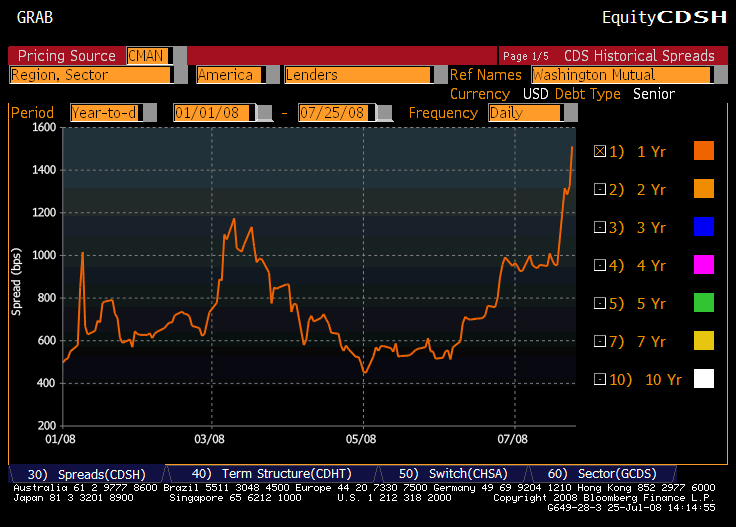Enable the 5 Yr series checkbox
This screenshot has height=527, width=736.
click(x=599, y=303)
